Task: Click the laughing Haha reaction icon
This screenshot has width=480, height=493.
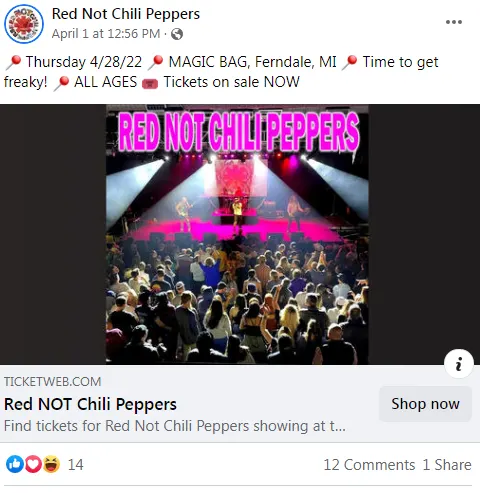Action: click(51, 464)
